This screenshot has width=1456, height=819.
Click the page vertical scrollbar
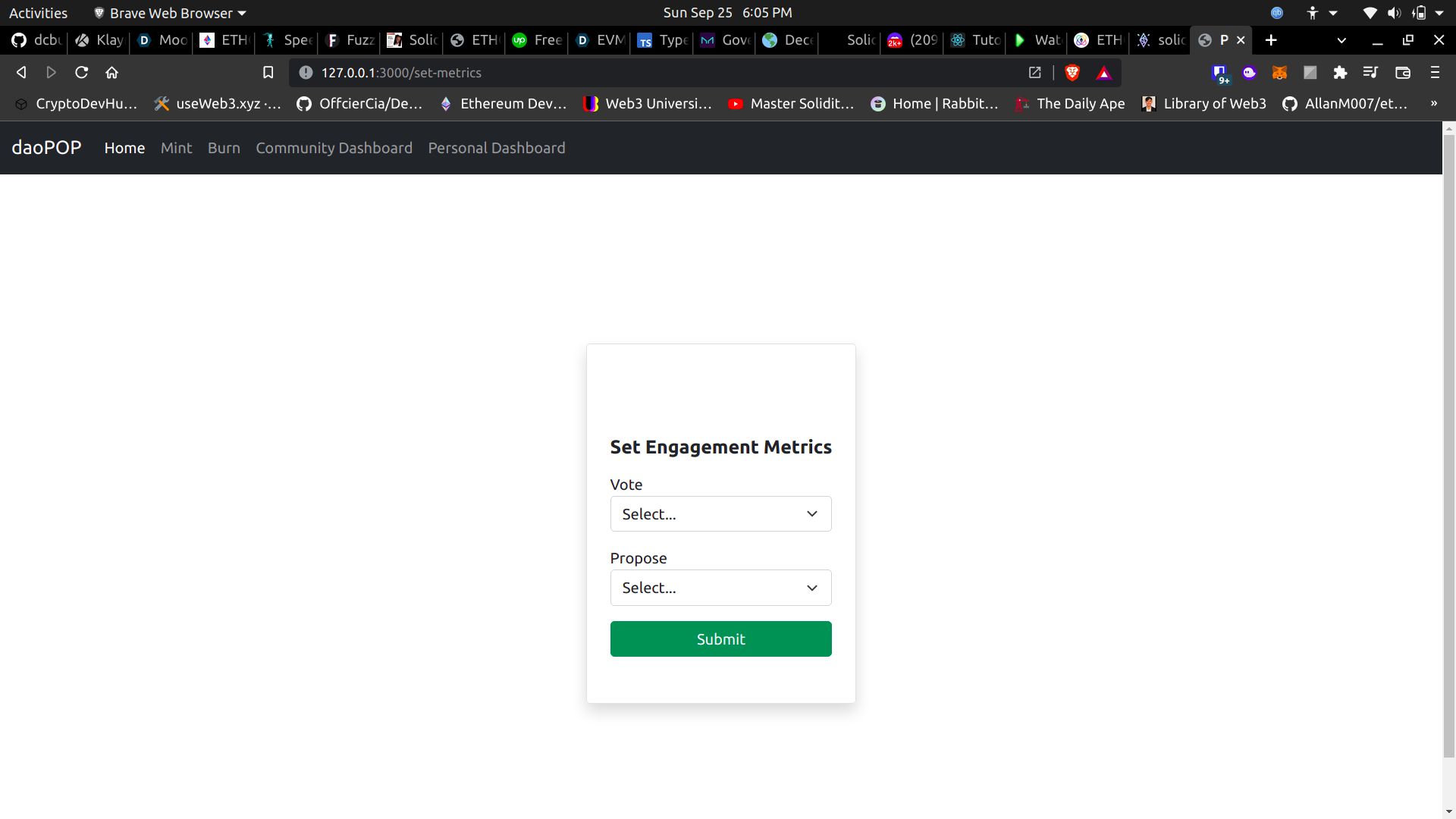pyautogui.click(x=1449, y=446)
